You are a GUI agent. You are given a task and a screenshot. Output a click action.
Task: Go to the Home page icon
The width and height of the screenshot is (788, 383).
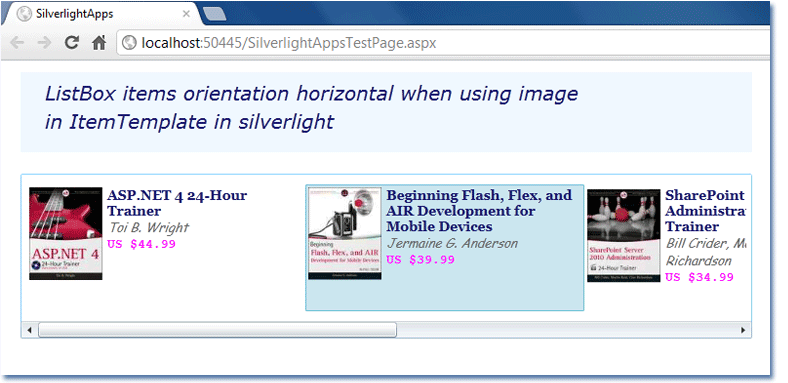(x=100, y=43)
